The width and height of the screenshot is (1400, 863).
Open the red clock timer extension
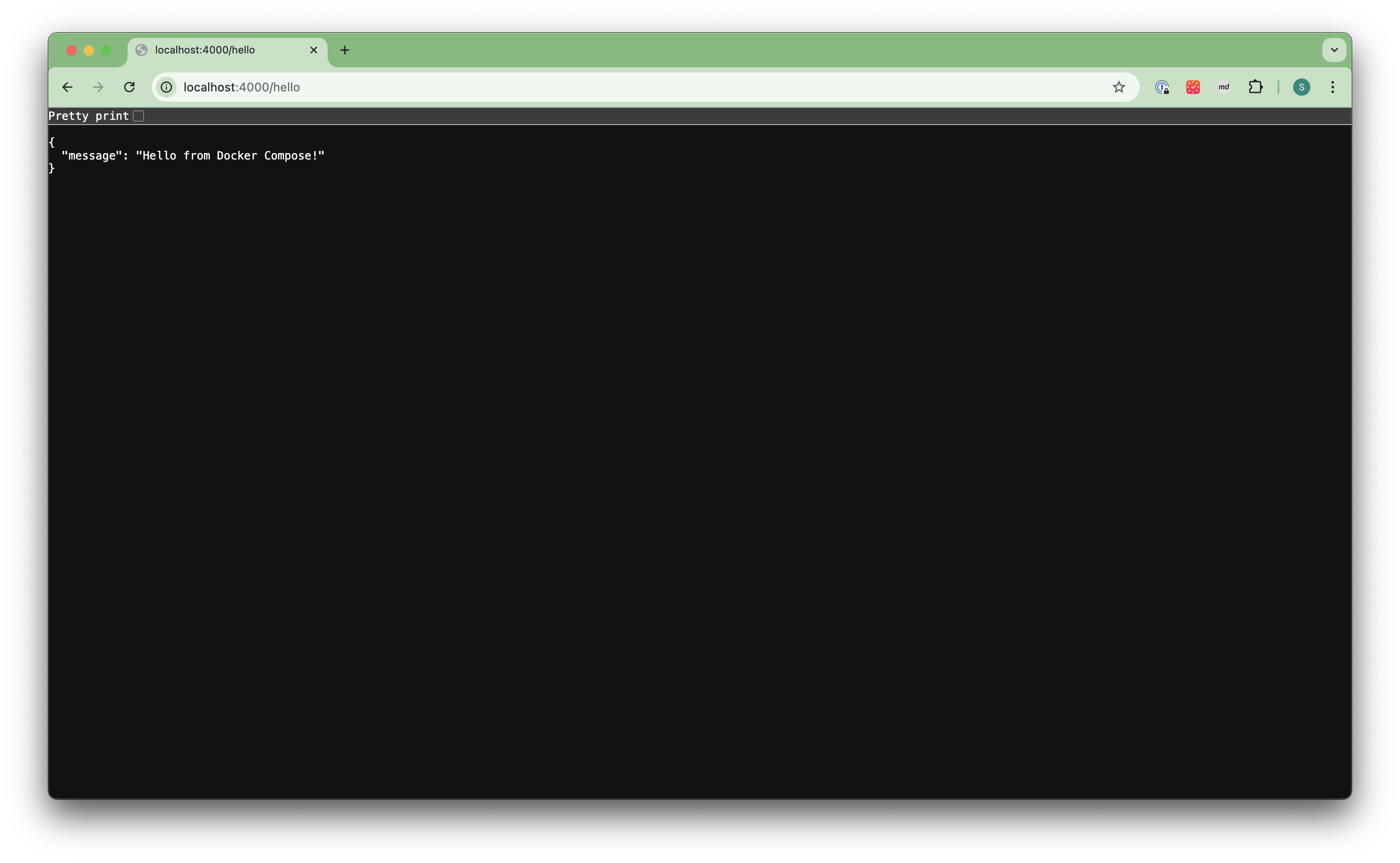[1193, 87]
